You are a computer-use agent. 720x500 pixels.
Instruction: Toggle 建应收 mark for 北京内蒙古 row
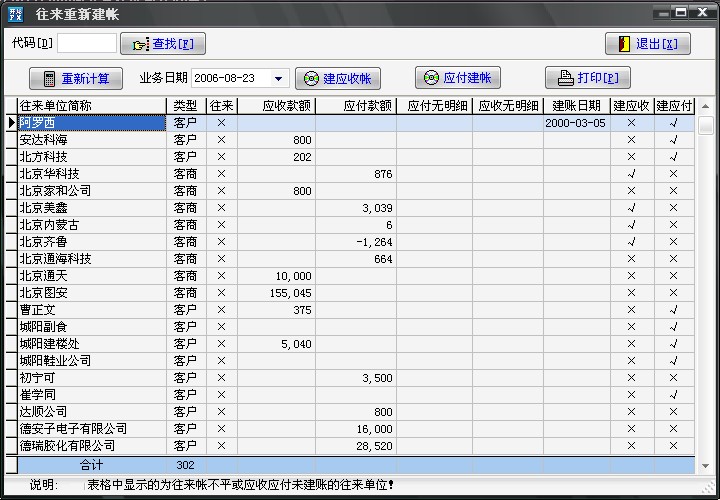coord(632,225)
